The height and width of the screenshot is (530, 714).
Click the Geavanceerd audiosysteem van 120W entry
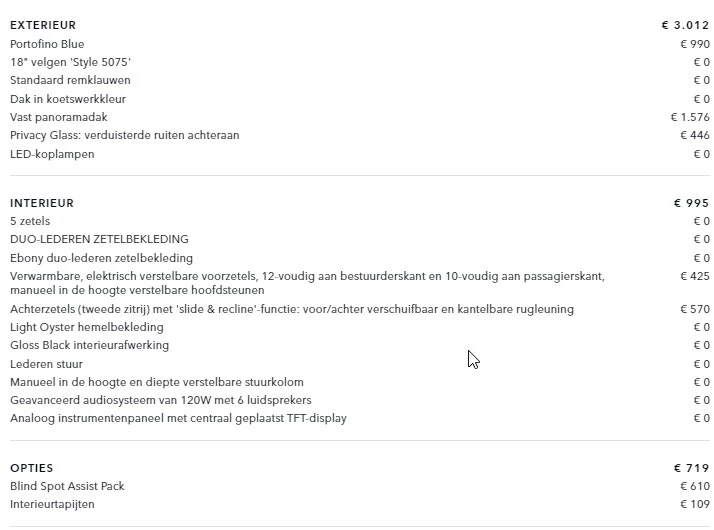pyautogui.click(x=160, y=400)
